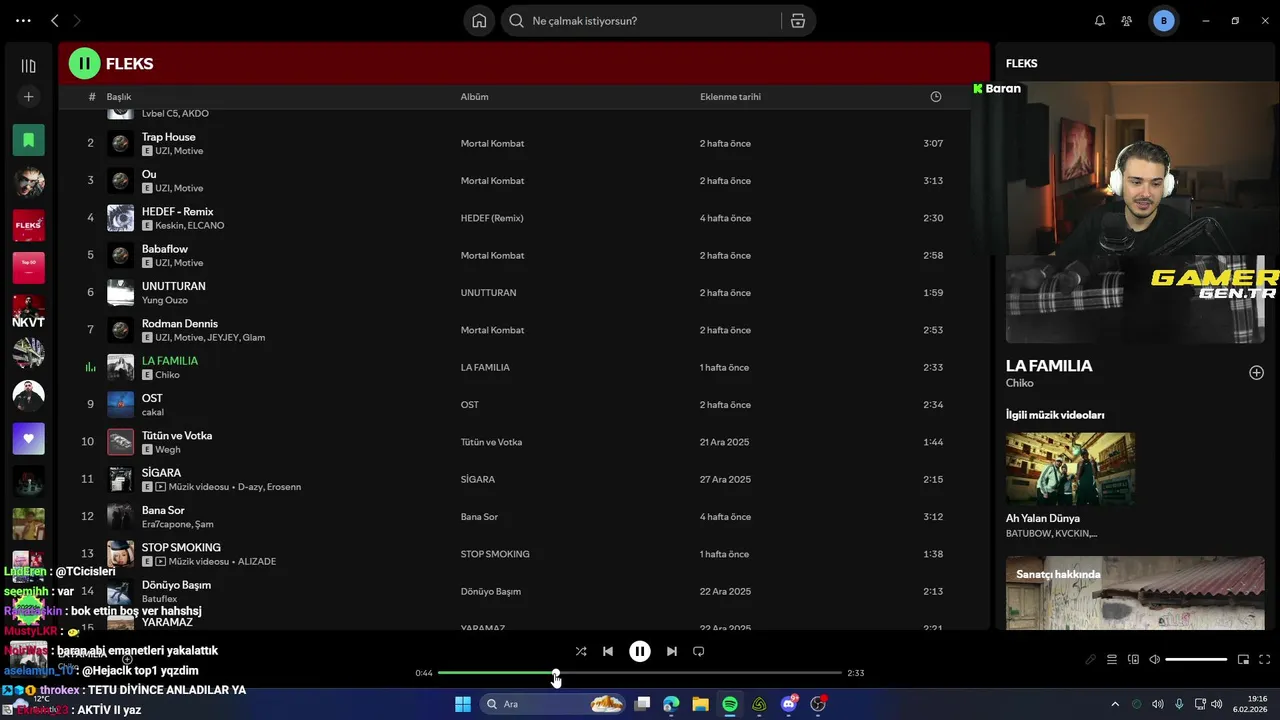The height and width of the screenshot is (720, 1280).
Task: Toggle repeat in the player bar
Action: (699, 651)
